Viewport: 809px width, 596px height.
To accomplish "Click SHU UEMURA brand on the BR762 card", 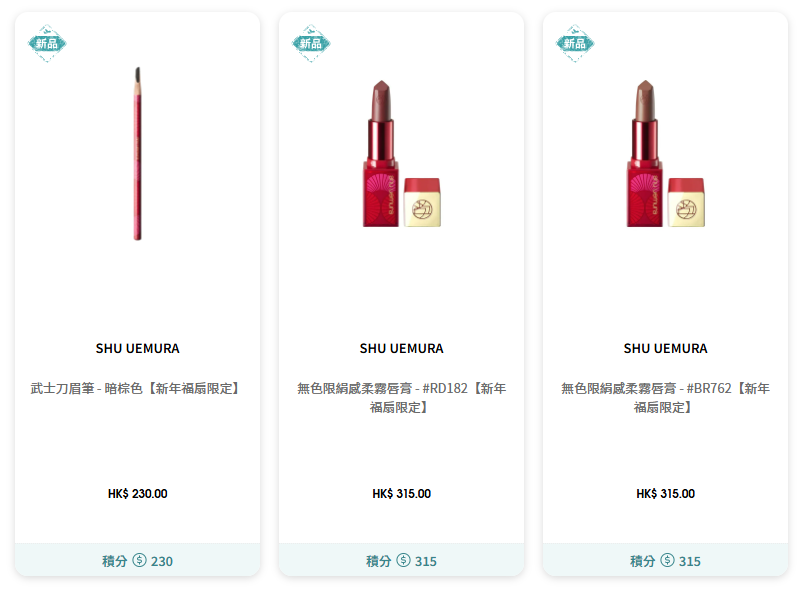I will (x=666, y=349).
